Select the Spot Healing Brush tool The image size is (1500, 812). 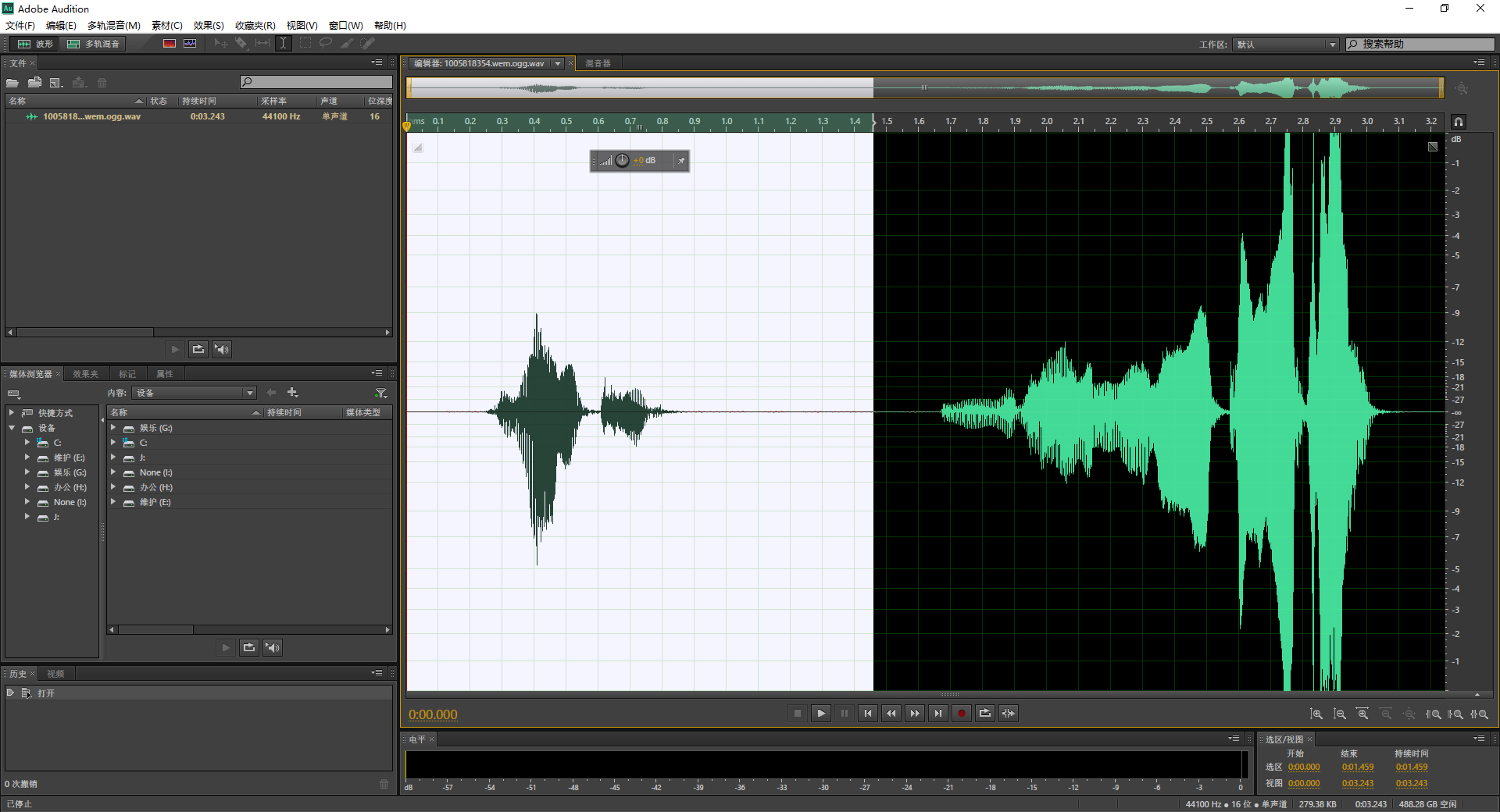tap(368, 44)
